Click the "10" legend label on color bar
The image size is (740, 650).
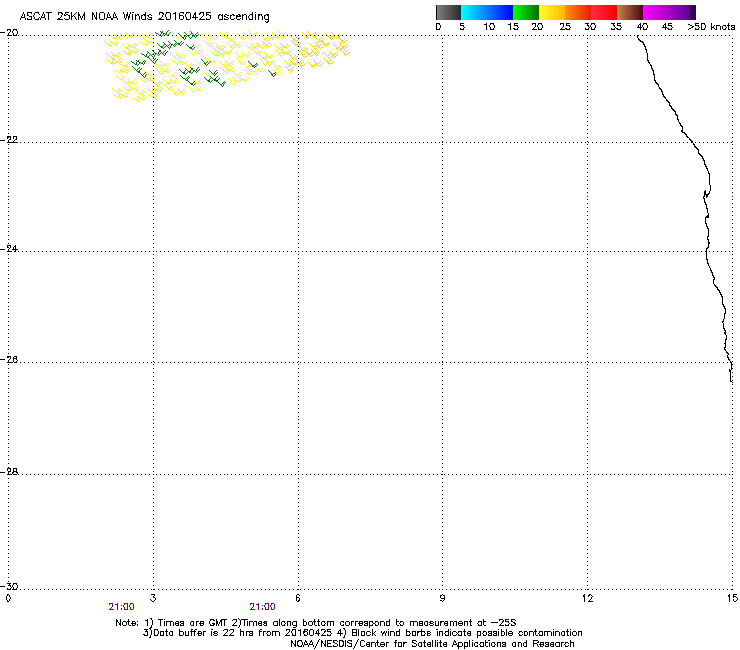(489, 27)
